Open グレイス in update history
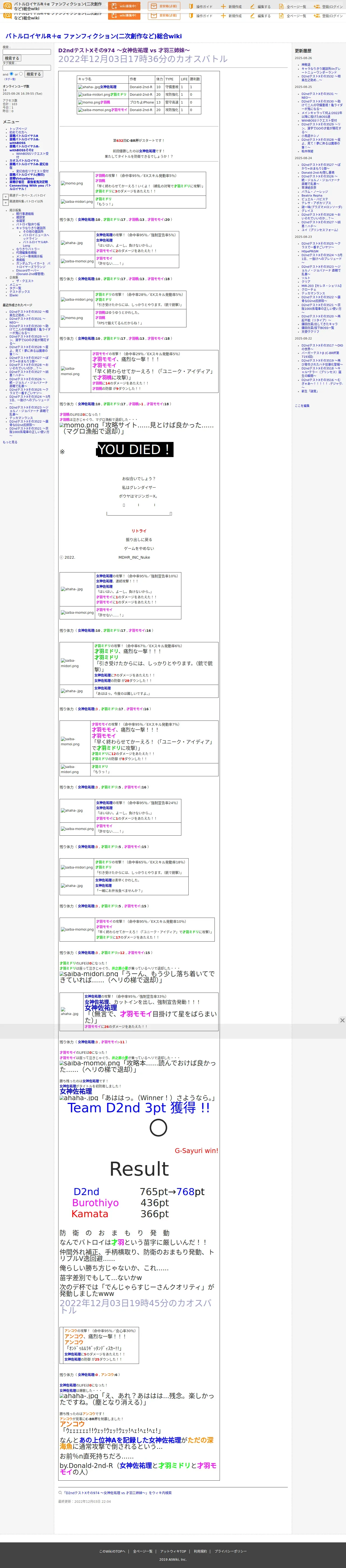 tap(308, 211)
